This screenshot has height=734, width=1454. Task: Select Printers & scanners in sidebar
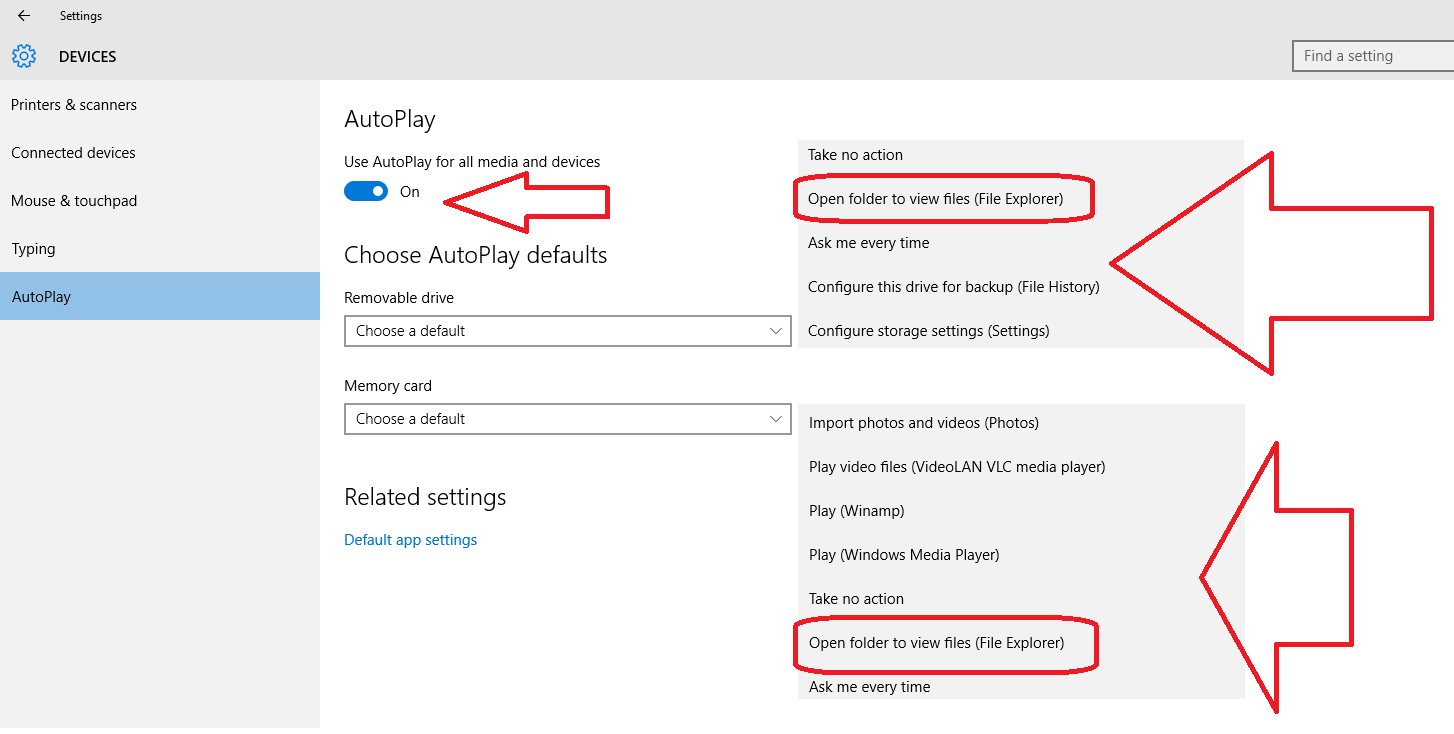(x=74, y=104)
